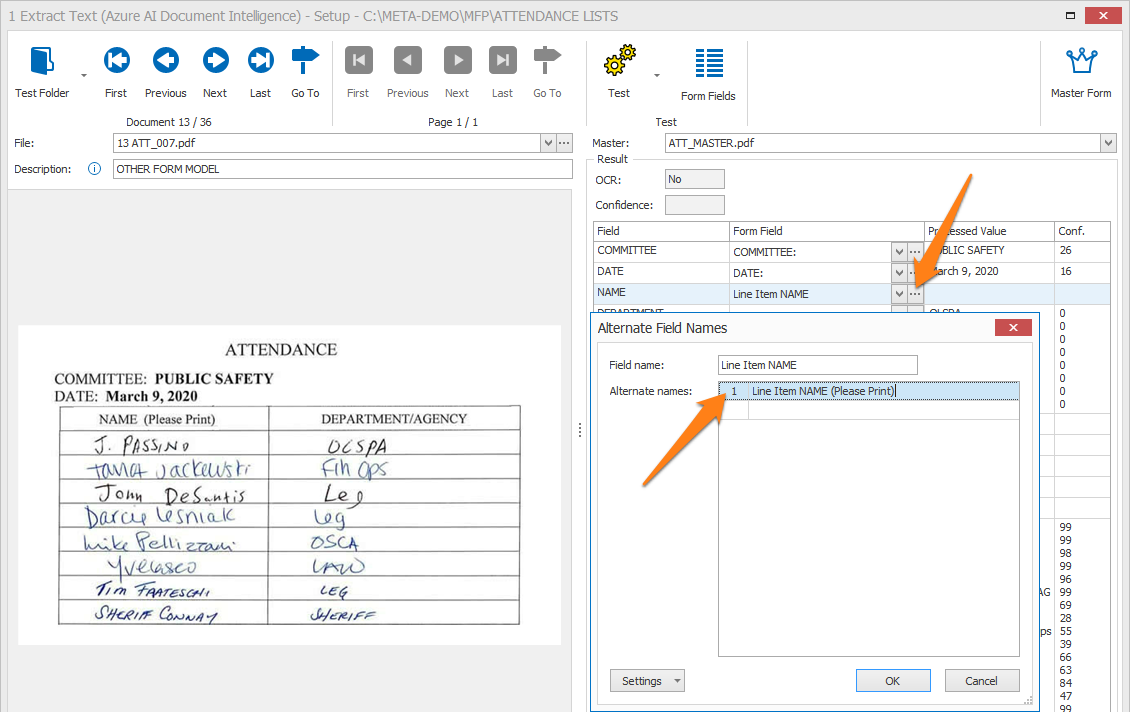Image resolution: width=1130 pixels, height=712 pixels.
Task: Close the Alternate Field Names dialog
Action: pyautogui.click(x=1013, y=328)
